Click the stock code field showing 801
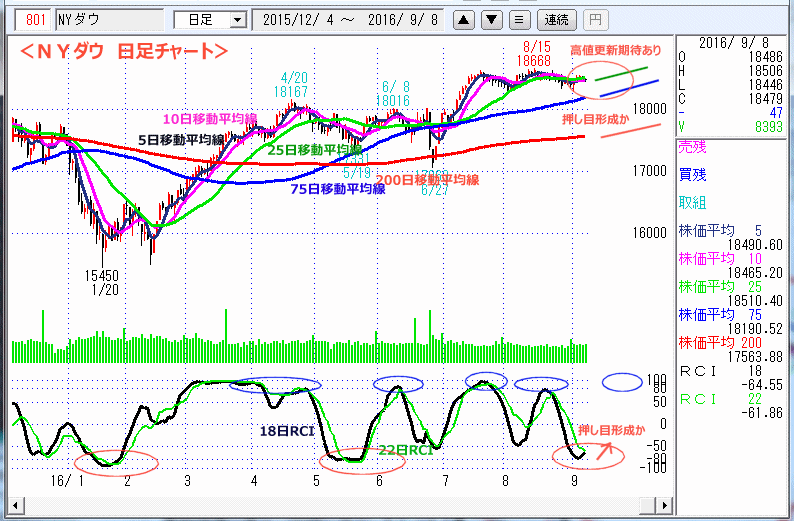Image resolution: width=794 pixels, height=521 pixels. point(35,19)
